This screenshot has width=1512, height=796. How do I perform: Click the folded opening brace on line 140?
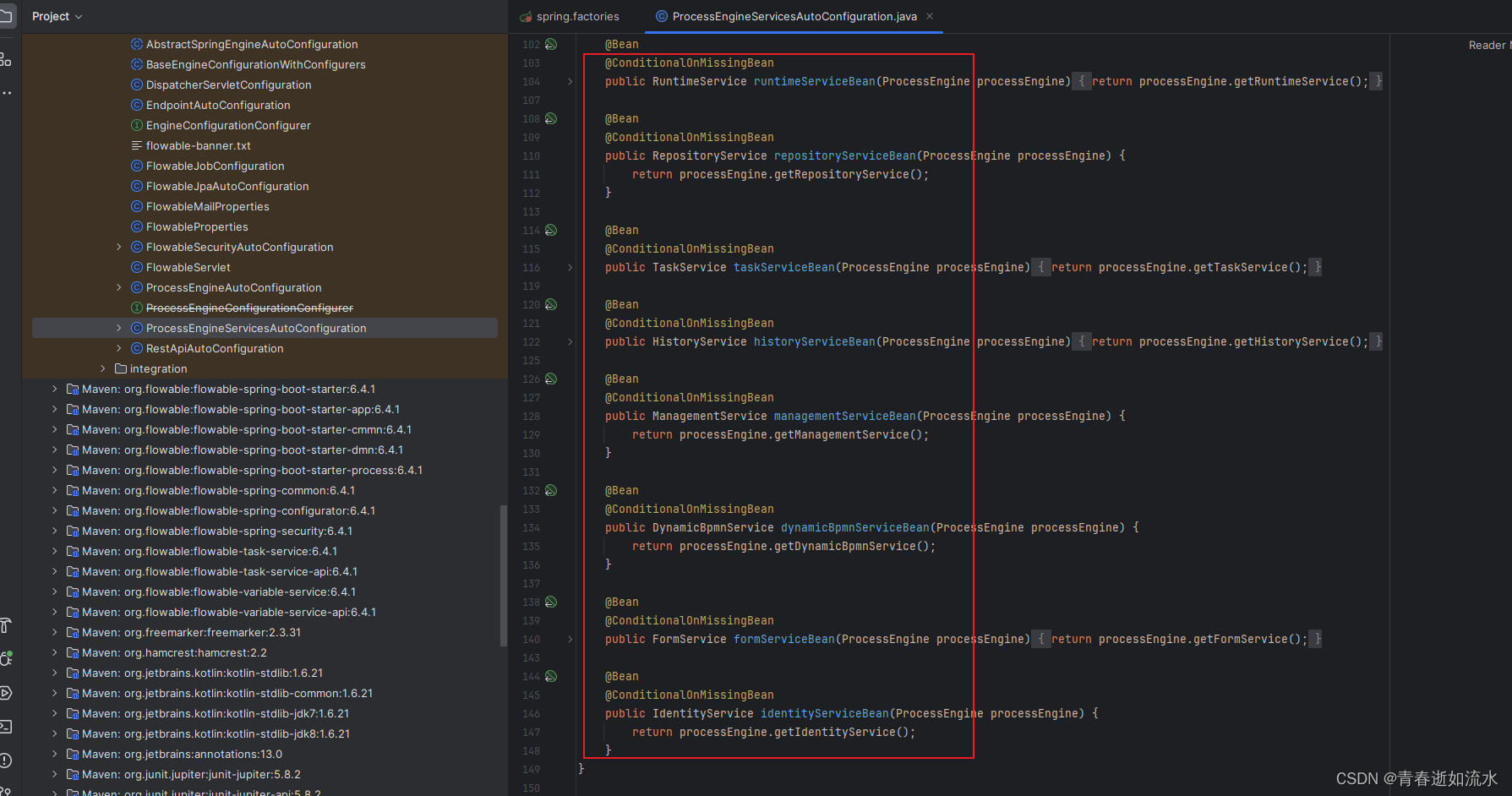tap(1040, 639)
